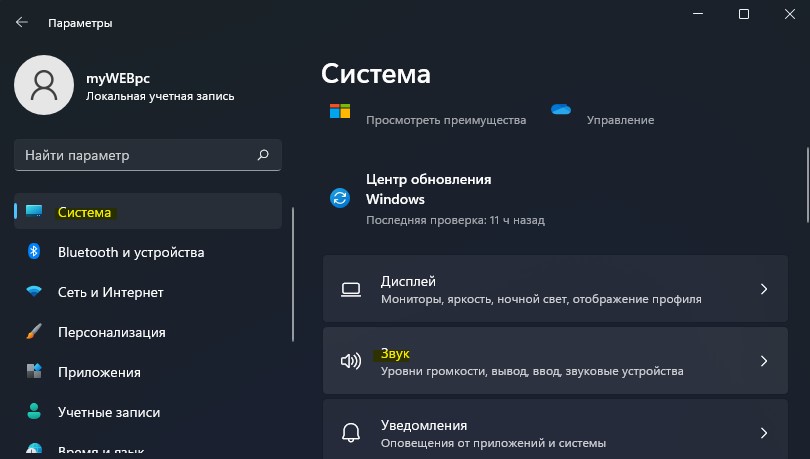Click the Приложения apps icon
The height and width of the screenshot is (459, 810).
[34, 371]
